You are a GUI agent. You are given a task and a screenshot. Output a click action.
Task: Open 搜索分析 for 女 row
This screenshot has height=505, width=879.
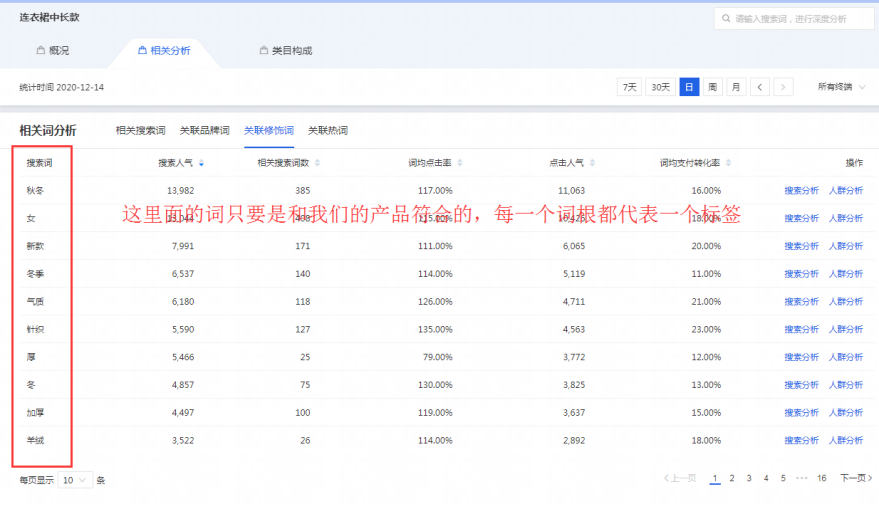click(x=802, y=218)
